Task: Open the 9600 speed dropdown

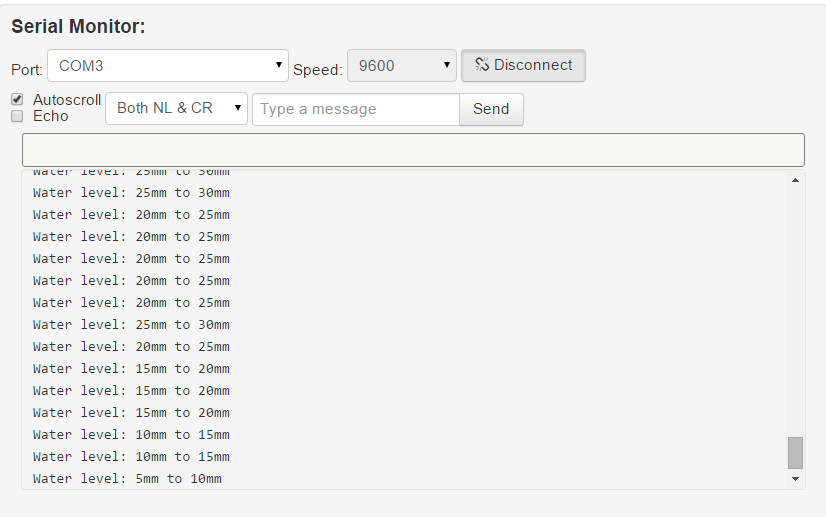Action: [x=401, y=66]
